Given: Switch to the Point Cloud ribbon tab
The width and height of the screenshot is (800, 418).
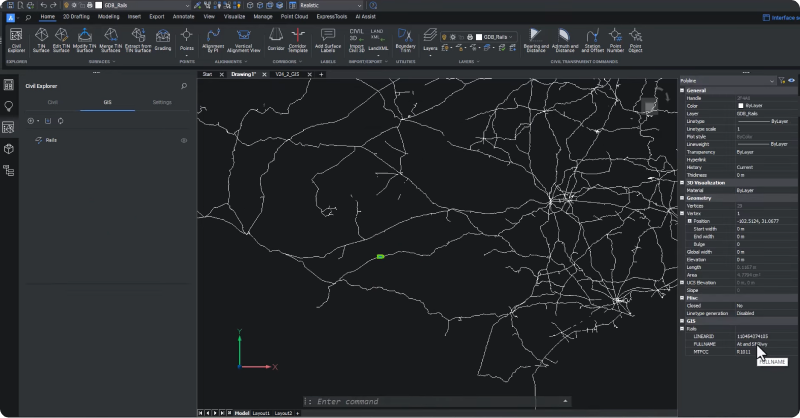Looking at the screenshot, I should (x=293, y=17).
